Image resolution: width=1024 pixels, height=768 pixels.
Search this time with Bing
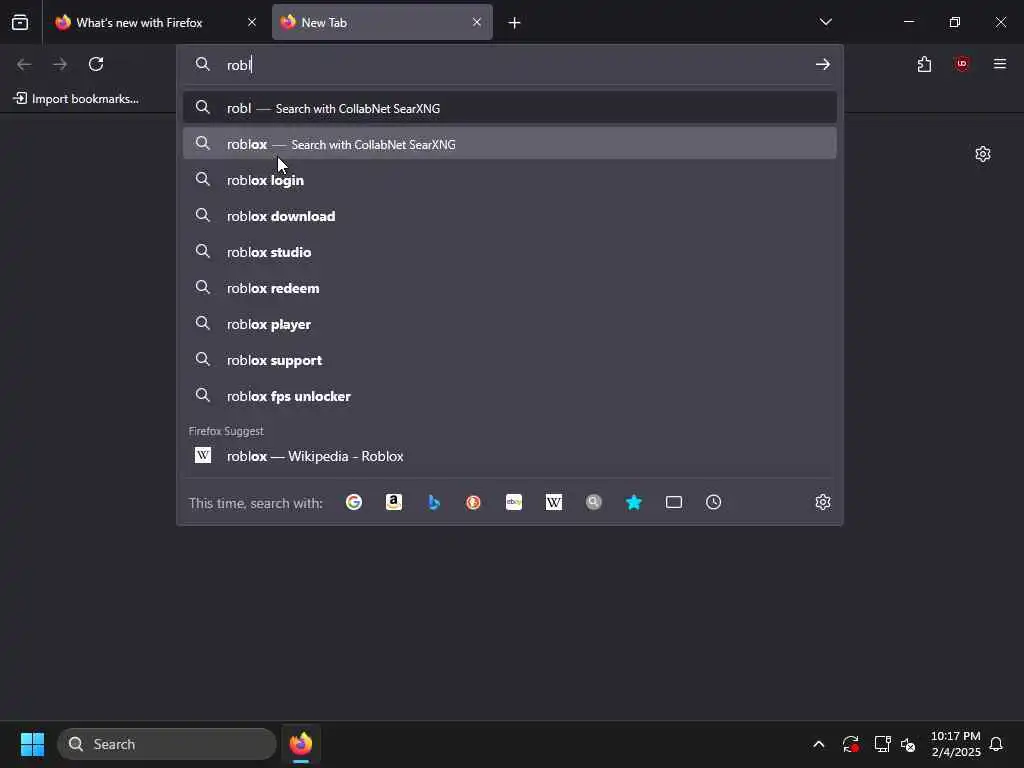(x=434, y=502)
